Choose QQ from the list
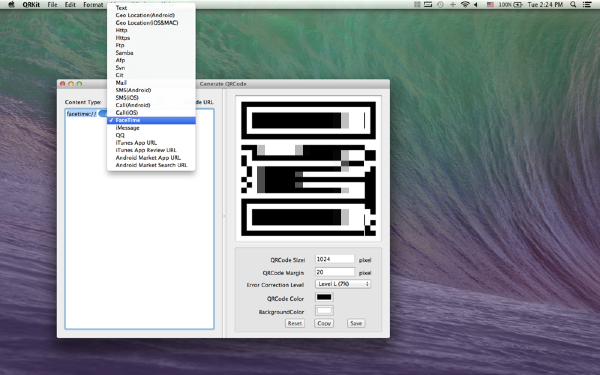600x375 pixels. pyautogui.click(x=151, y=135)
